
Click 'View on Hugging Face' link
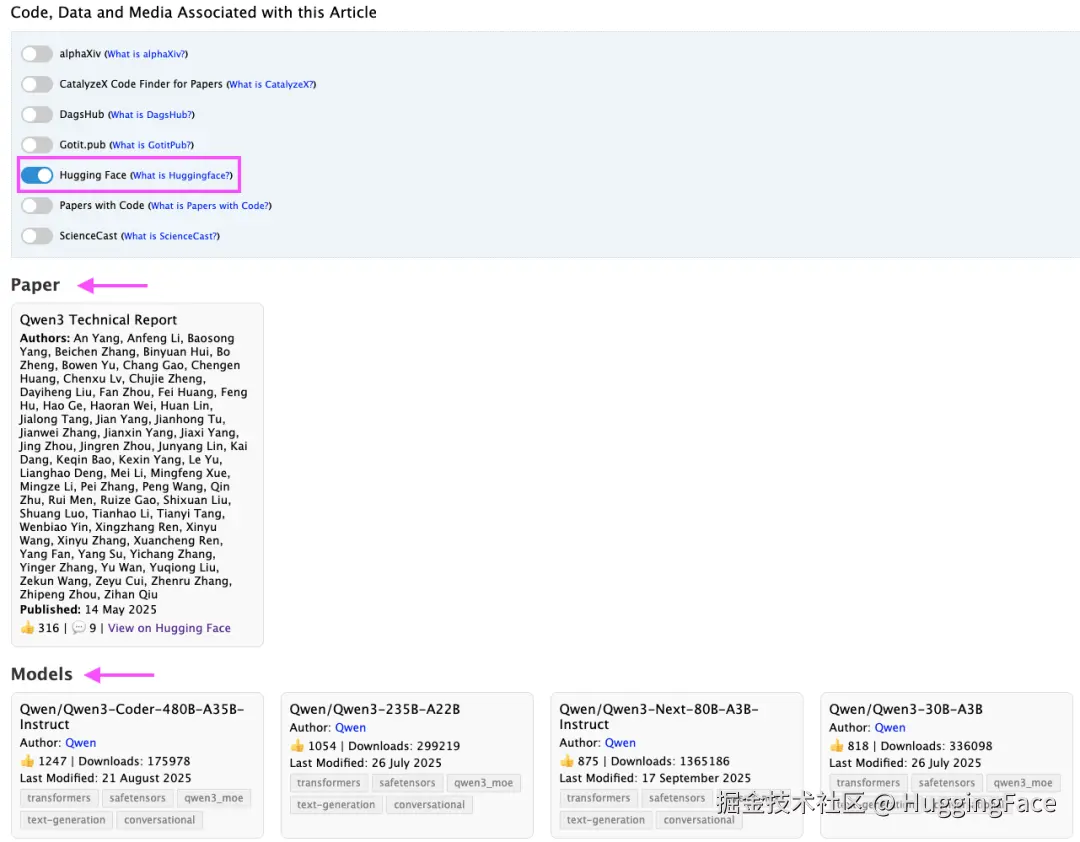169,628
